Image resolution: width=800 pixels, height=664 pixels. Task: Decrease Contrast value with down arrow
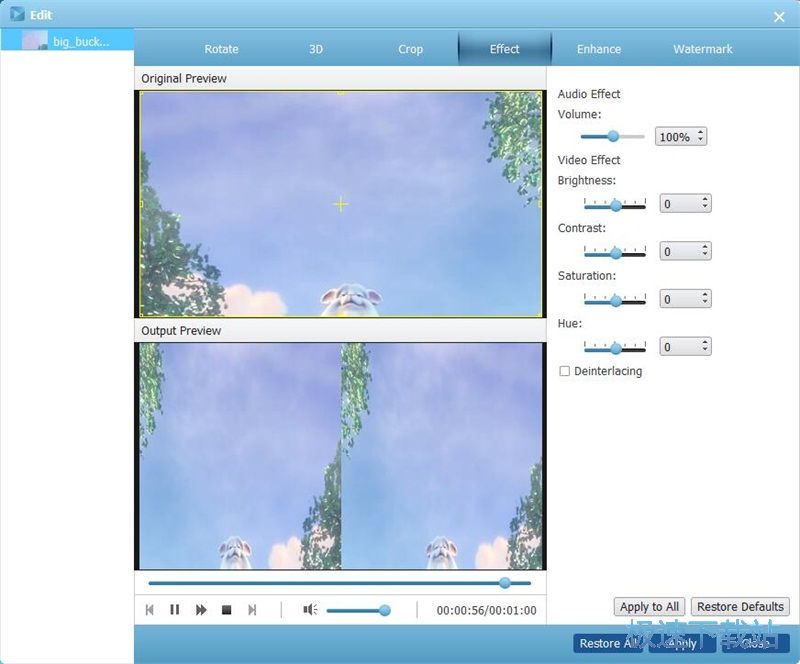click(705, 254)
